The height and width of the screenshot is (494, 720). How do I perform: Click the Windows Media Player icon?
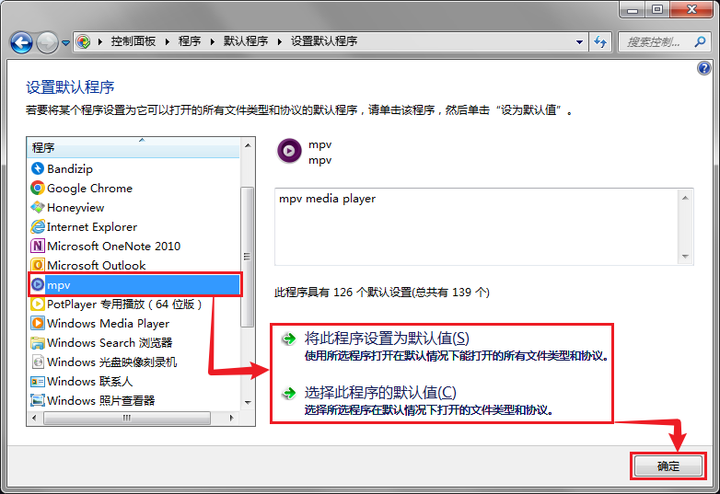37,323
